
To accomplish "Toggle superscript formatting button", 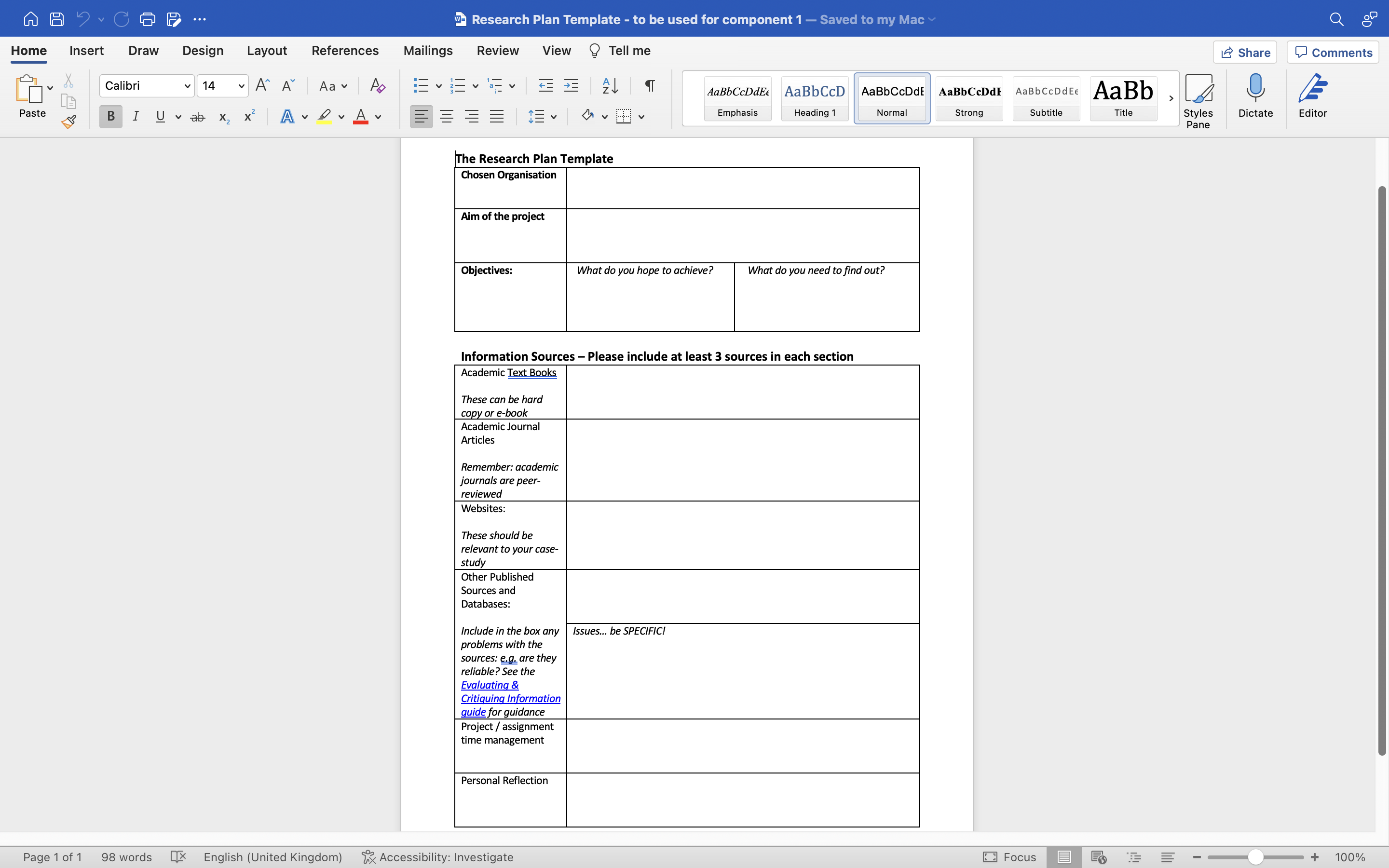I will click(249, 118).
